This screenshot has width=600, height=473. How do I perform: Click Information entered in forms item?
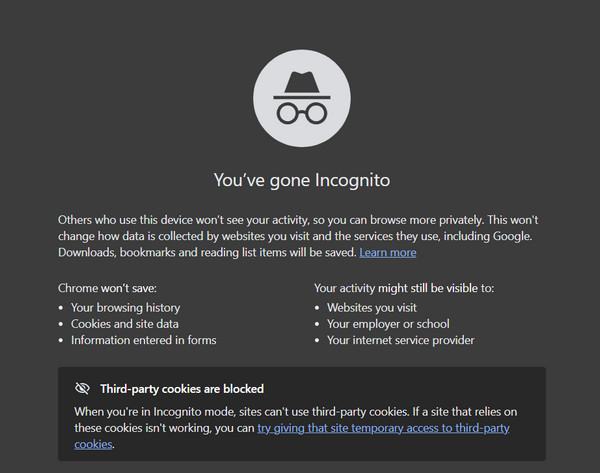pos(143,340)
